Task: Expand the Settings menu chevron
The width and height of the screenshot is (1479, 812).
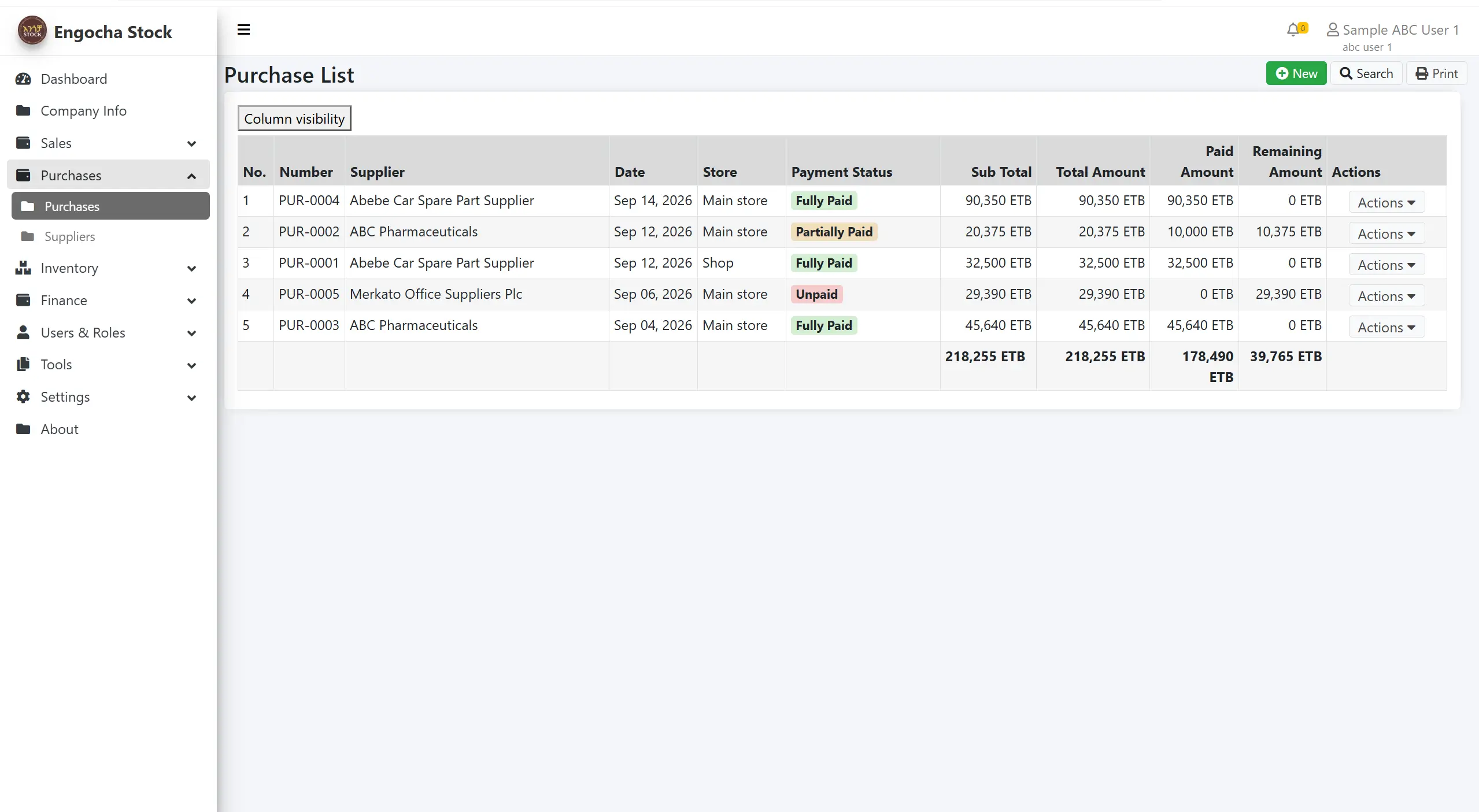Action: (192, 398)
